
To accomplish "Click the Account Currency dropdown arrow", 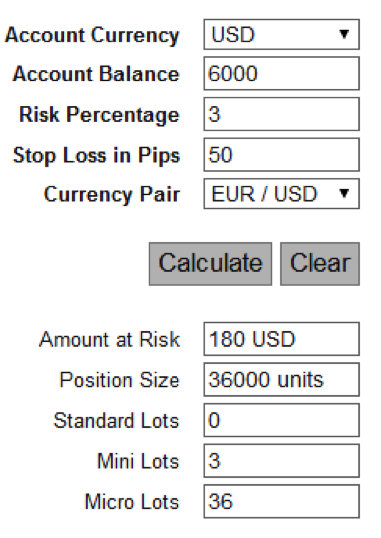I will pyautogui.click(x=344, y=34).
